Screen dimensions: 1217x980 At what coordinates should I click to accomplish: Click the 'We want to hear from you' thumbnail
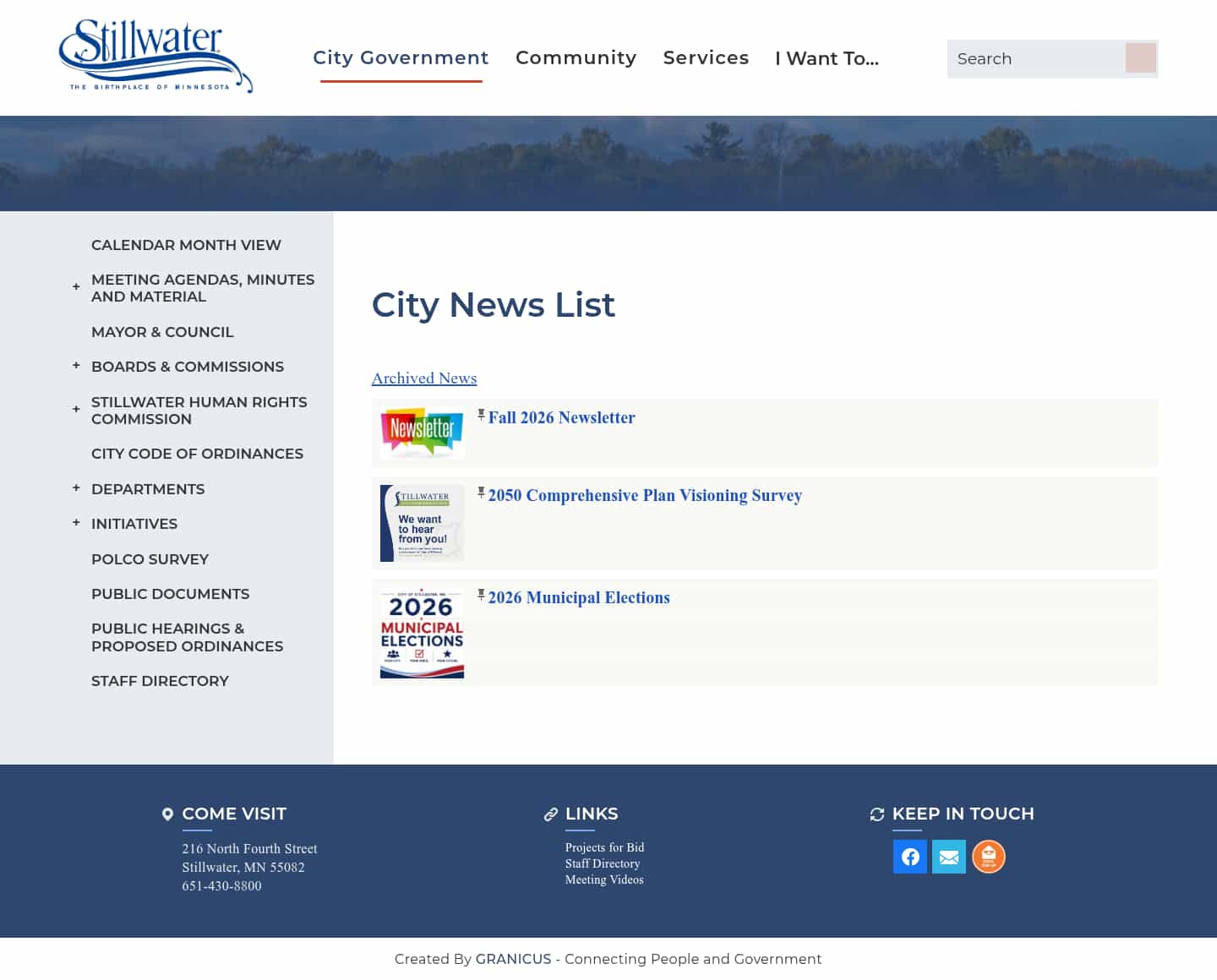422,523
